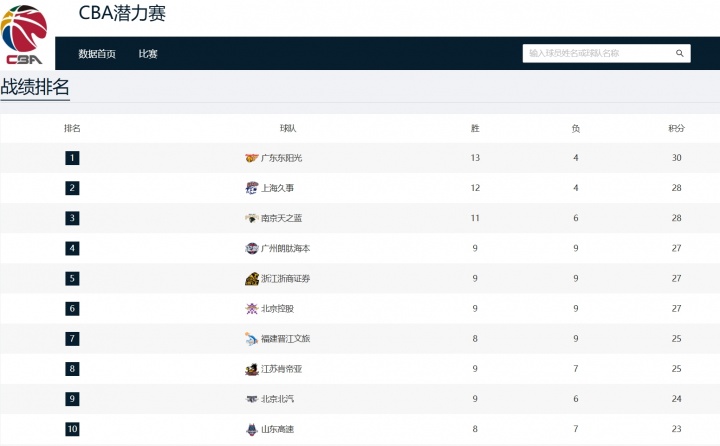
Task: Click the 战绩排名 heading
Action: (35, 87)
